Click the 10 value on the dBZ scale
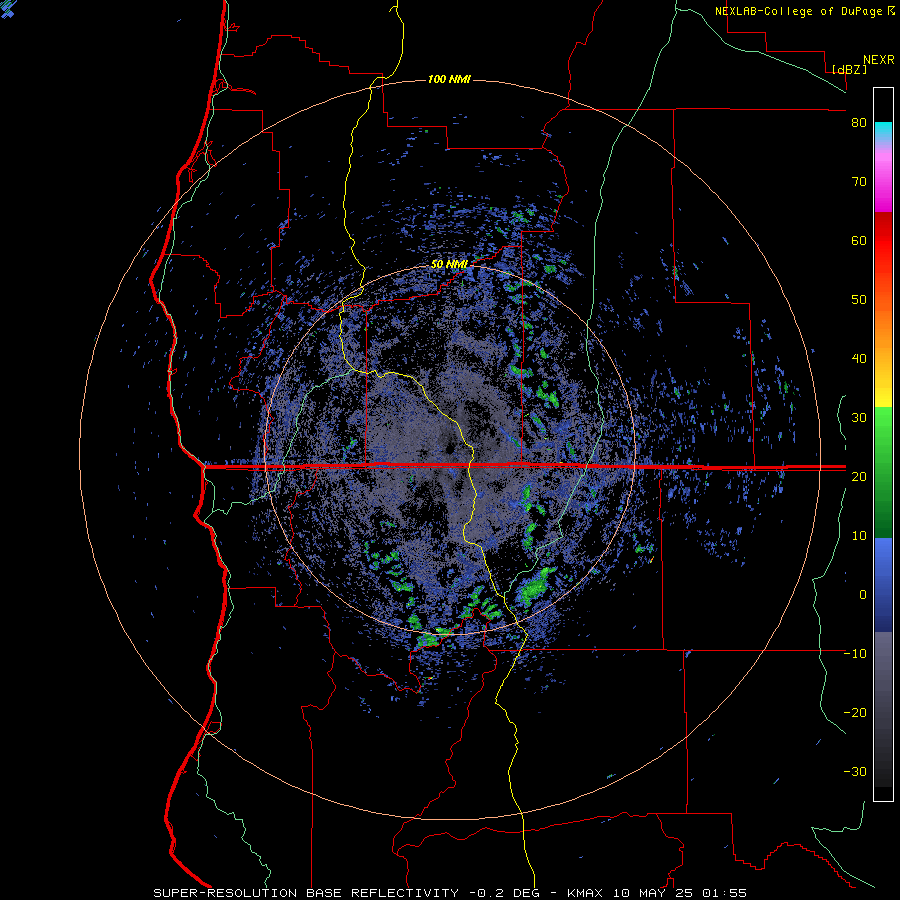 click(x=859, y=536)
